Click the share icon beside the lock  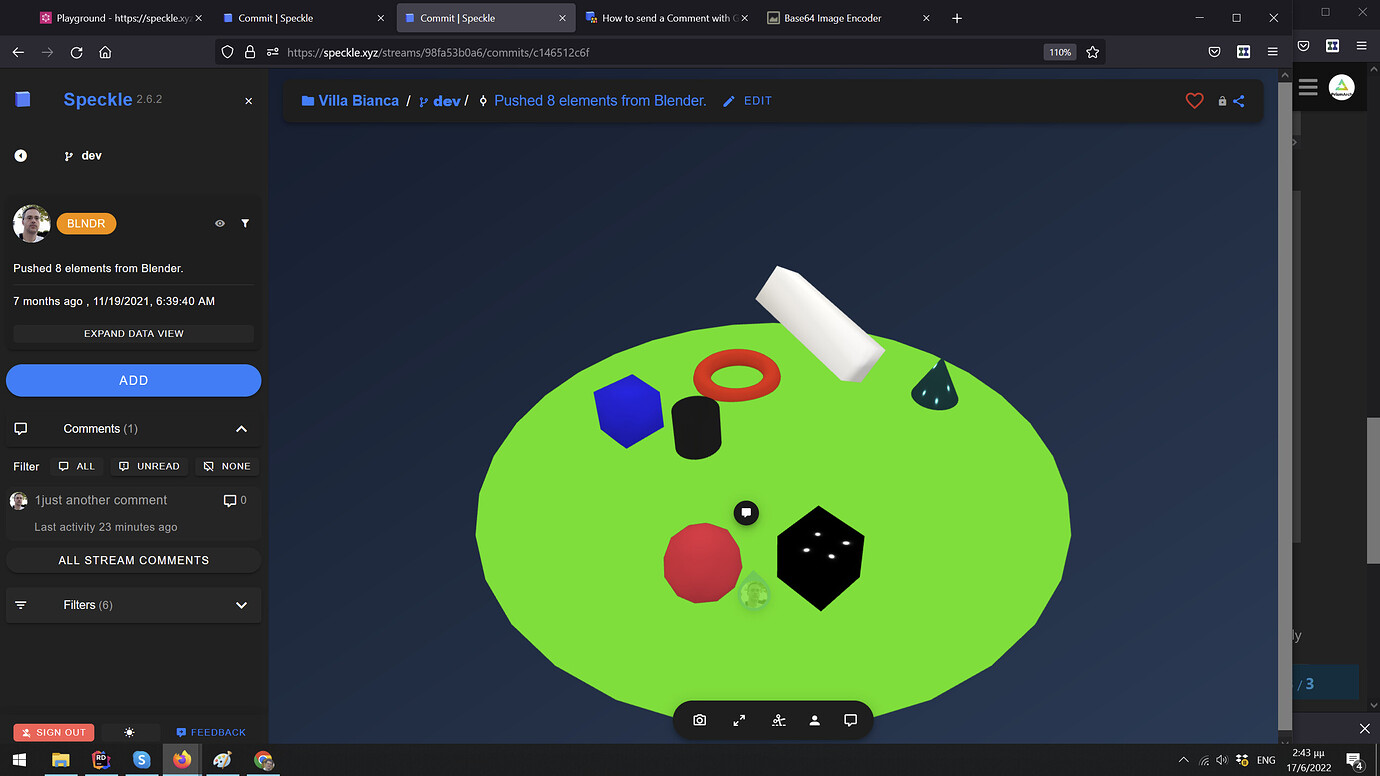click(1239, 101)
